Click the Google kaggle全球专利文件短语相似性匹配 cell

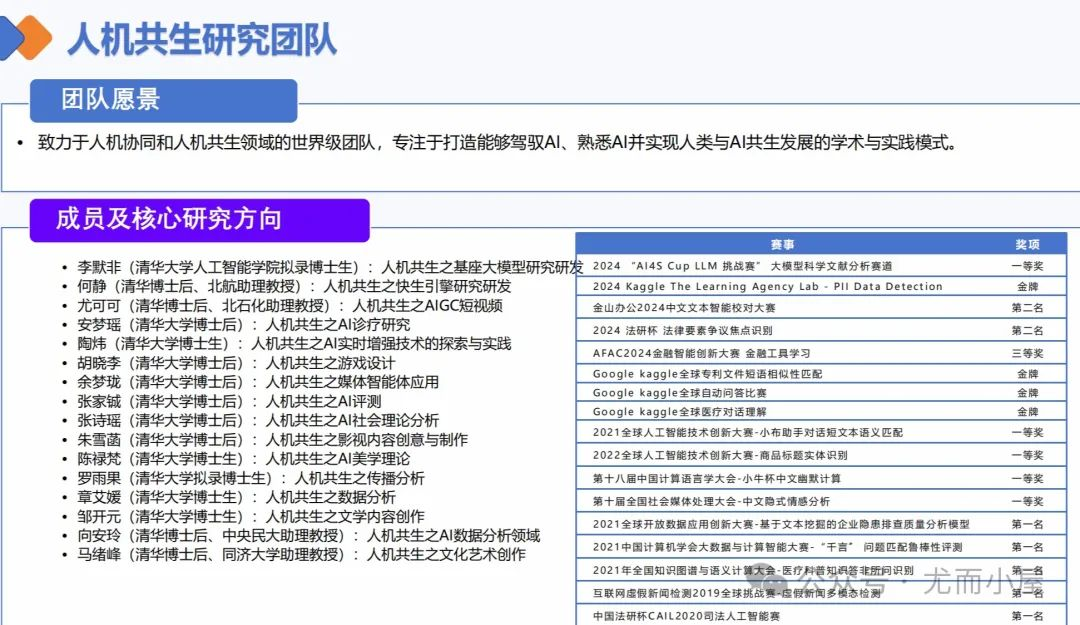click(707, 374)
